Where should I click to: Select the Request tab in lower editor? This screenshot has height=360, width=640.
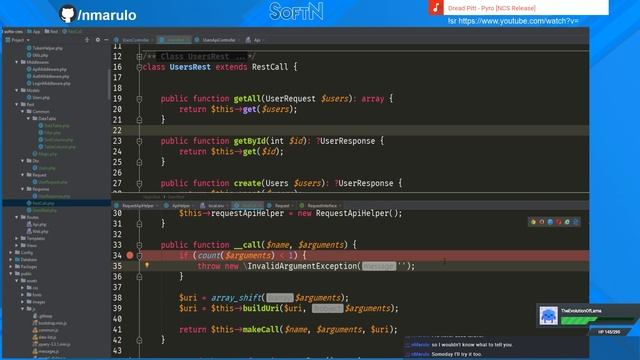pyautogui.click(x=280, y=206)
